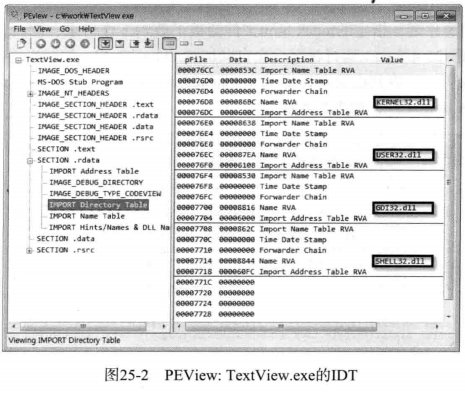Image resolution: width=465 pixels, height=402 pixels.
Task: Select the row with data 0000868C
Action: click(x=310, y=102)
